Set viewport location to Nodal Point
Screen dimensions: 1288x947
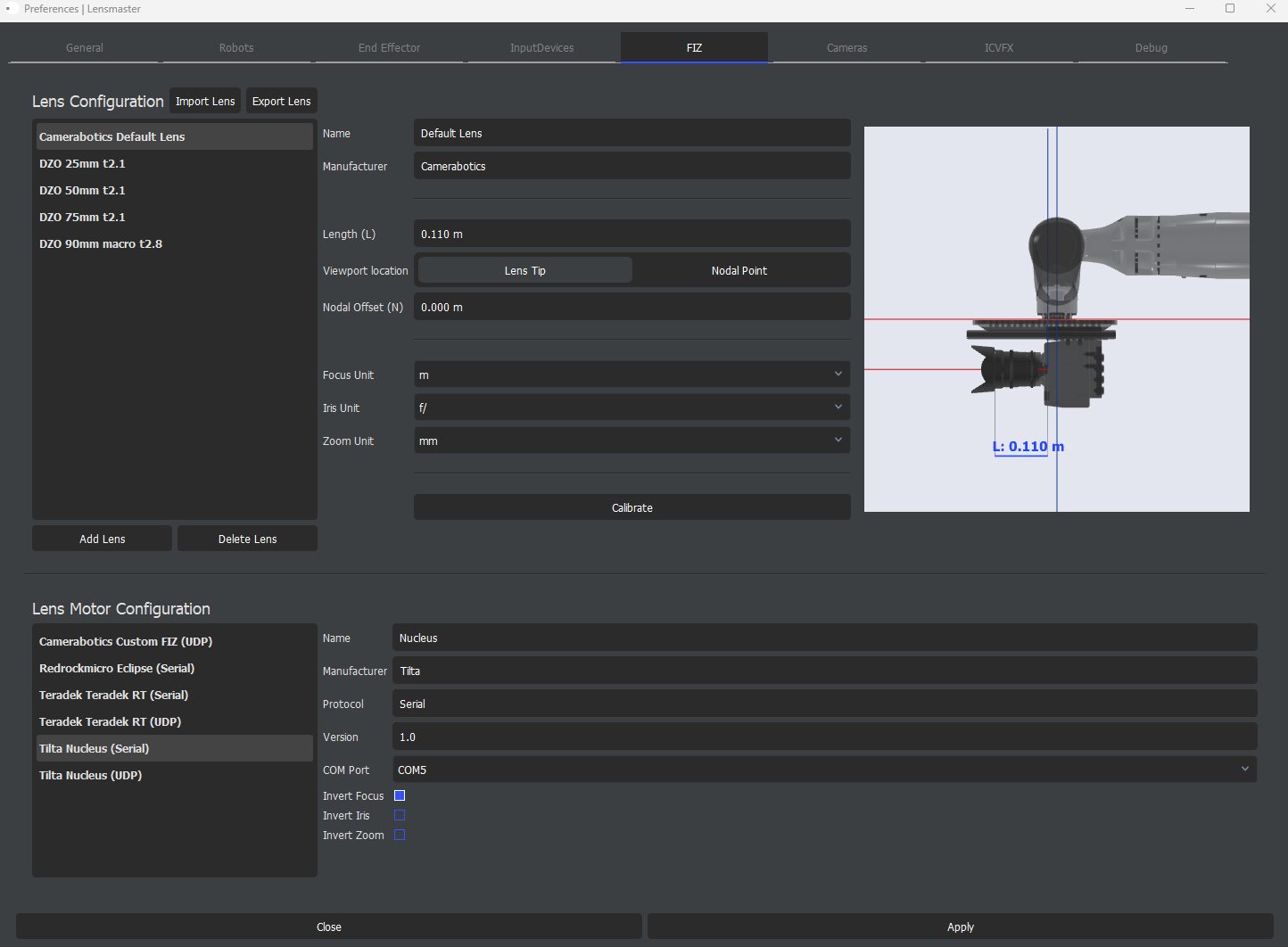coord(739,270)
